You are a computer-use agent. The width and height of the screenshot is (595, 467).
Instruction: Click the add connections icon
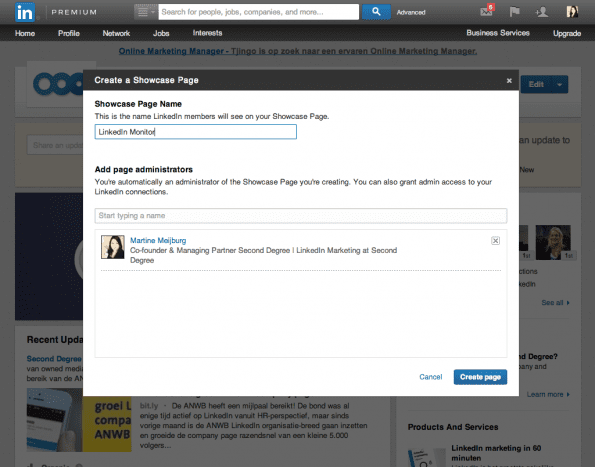[x=542, y=12]
